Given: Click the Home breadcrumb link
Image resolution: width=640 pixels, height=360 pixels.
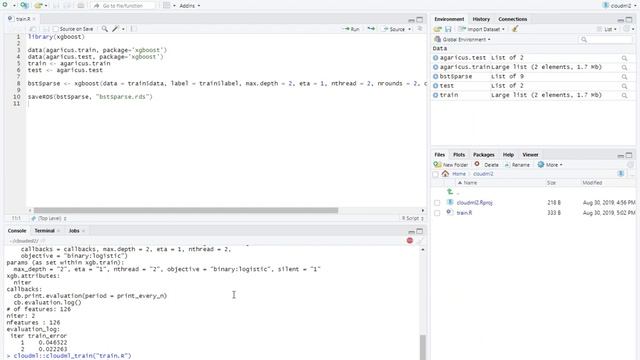Looking at the screenshot, I should point(459,174).
